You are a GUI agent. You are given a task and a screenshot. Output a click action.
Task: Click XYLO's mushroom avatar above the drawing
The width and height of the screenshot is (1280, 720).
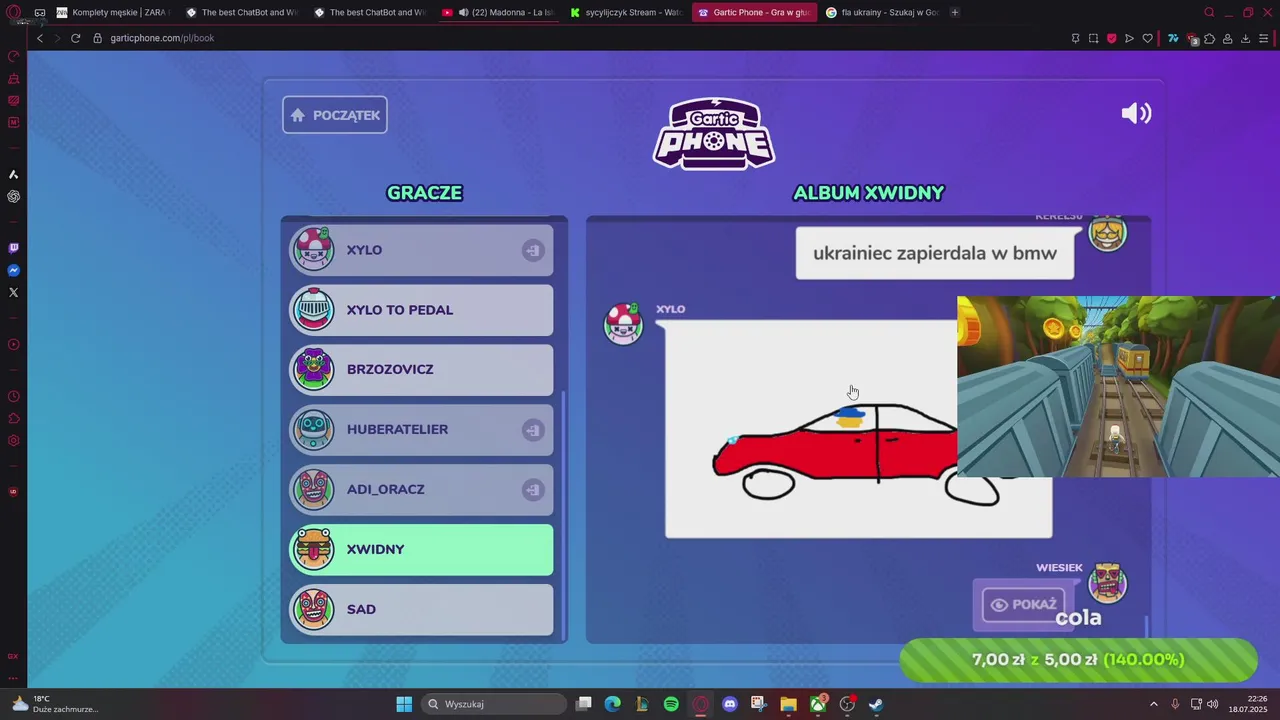[x=624, y=324]
